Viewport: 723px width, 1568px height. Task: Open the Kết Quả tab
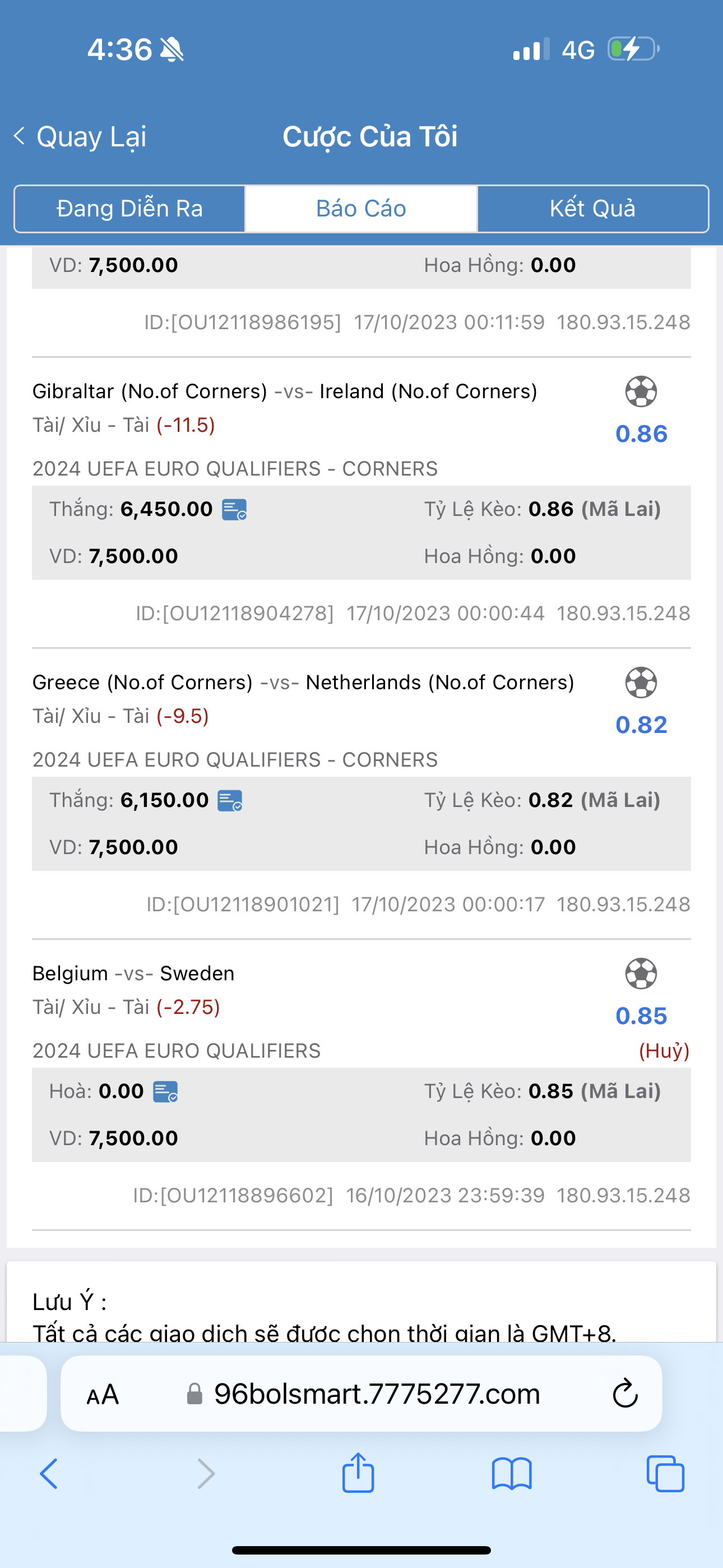[592, 209]
